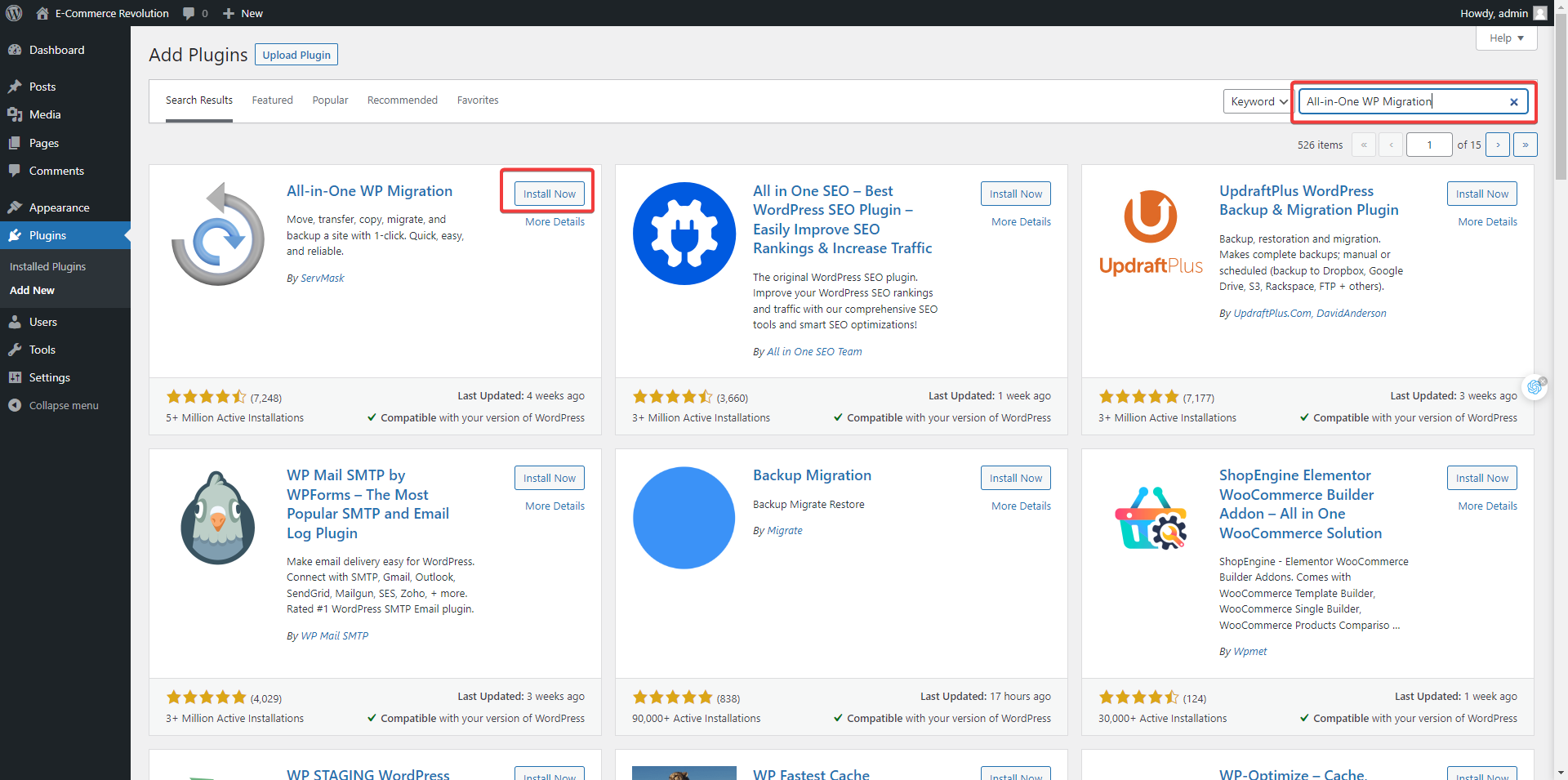Clear the plugin search field with X

click(x=1513, y=102)
